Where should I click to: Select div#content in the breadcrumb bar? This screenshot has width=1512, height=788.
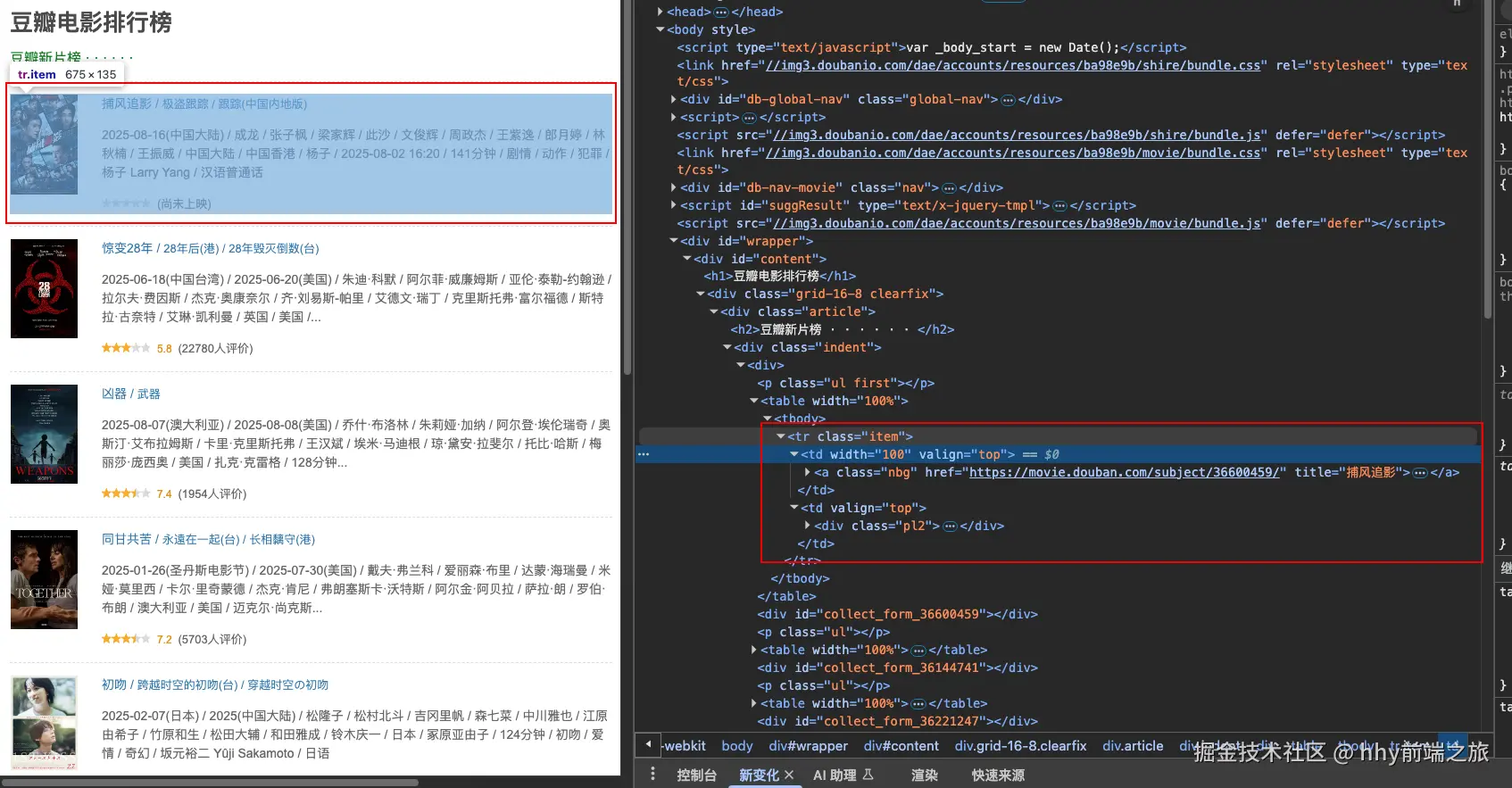tap(901, 745)
